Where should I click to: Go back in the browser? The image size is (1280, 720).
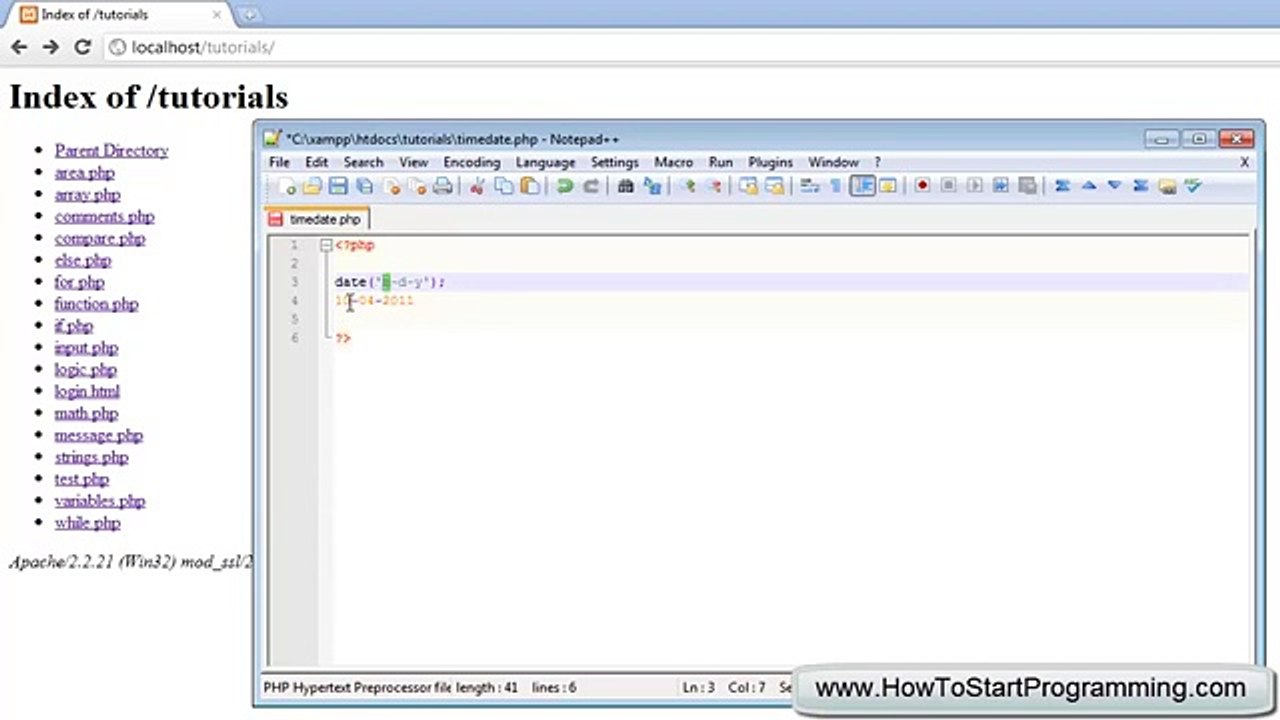(19, 47)
